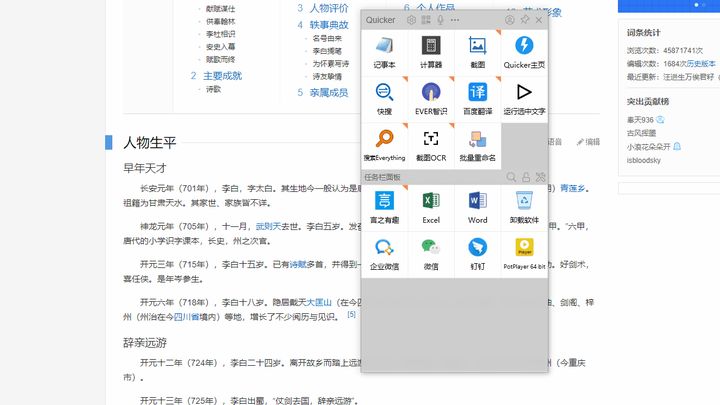This screenshot has height=405, width=720.
Task: Toggle the lock icon in 任务栏面板 bar
Action: 526,177
